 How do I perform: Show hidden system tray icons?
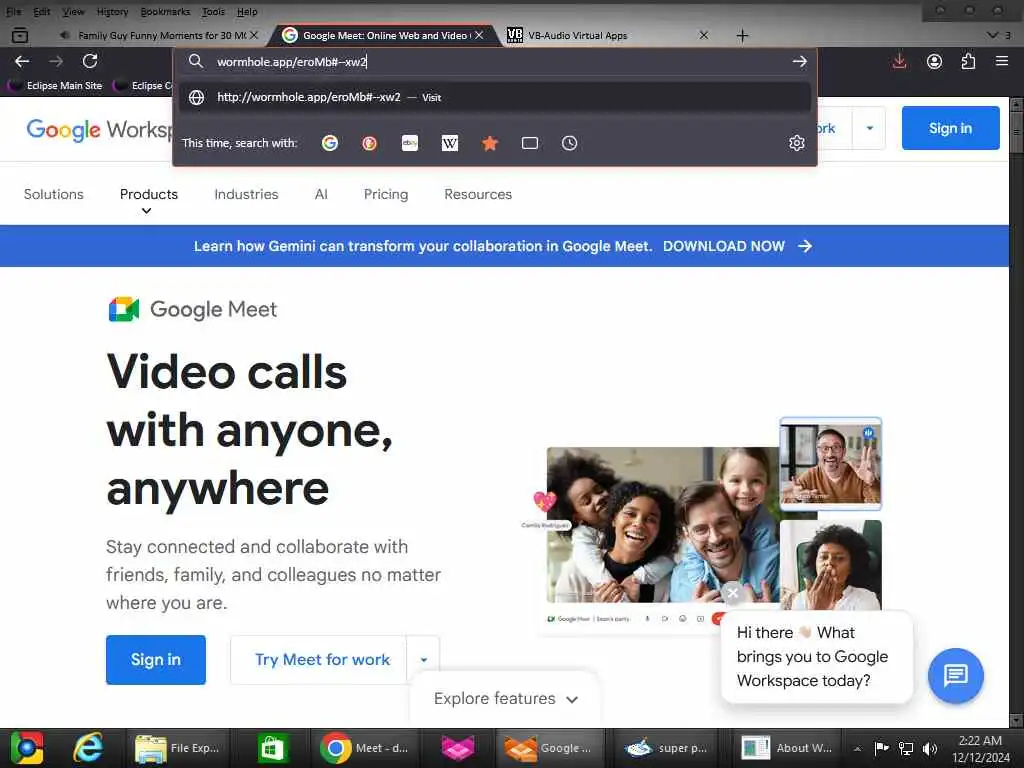(857, 748)
